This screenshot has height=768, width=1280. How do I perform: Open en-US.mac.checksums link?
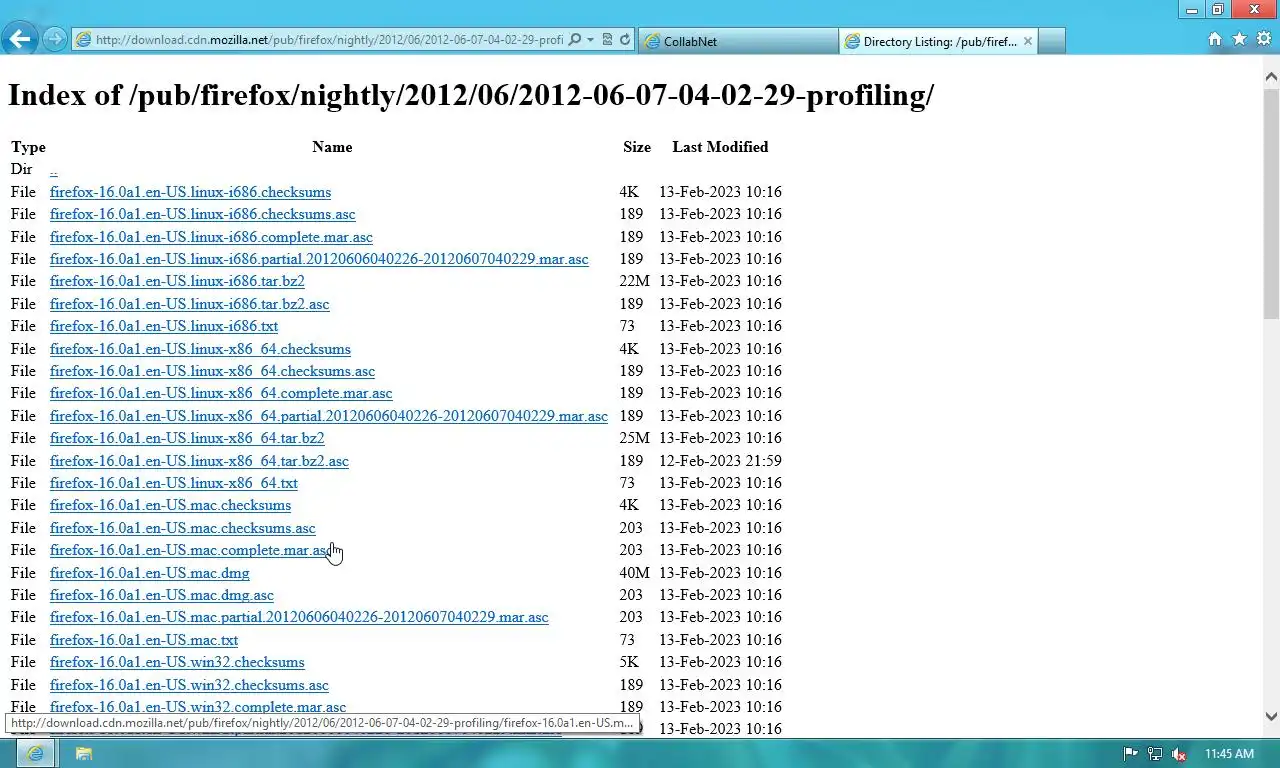170,505
